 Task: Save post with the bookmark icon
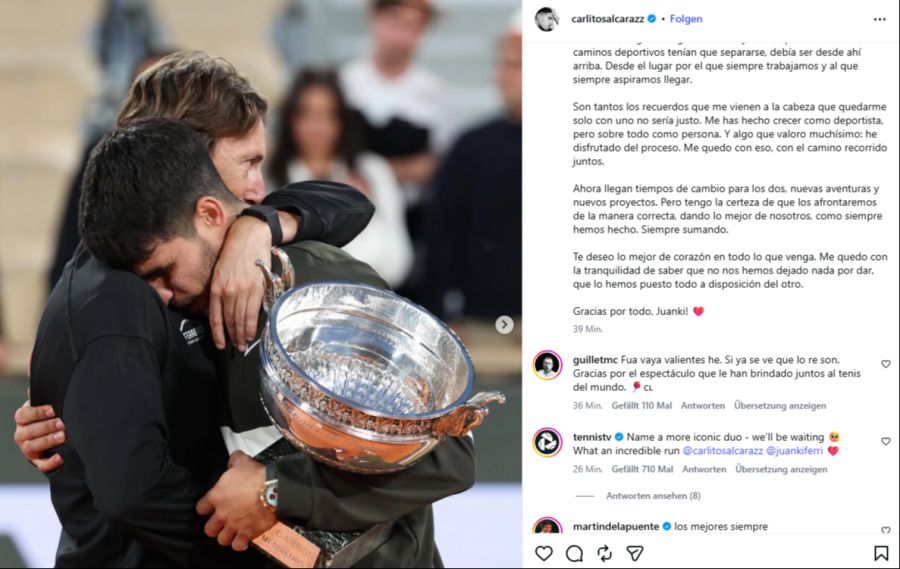point(881,553)
